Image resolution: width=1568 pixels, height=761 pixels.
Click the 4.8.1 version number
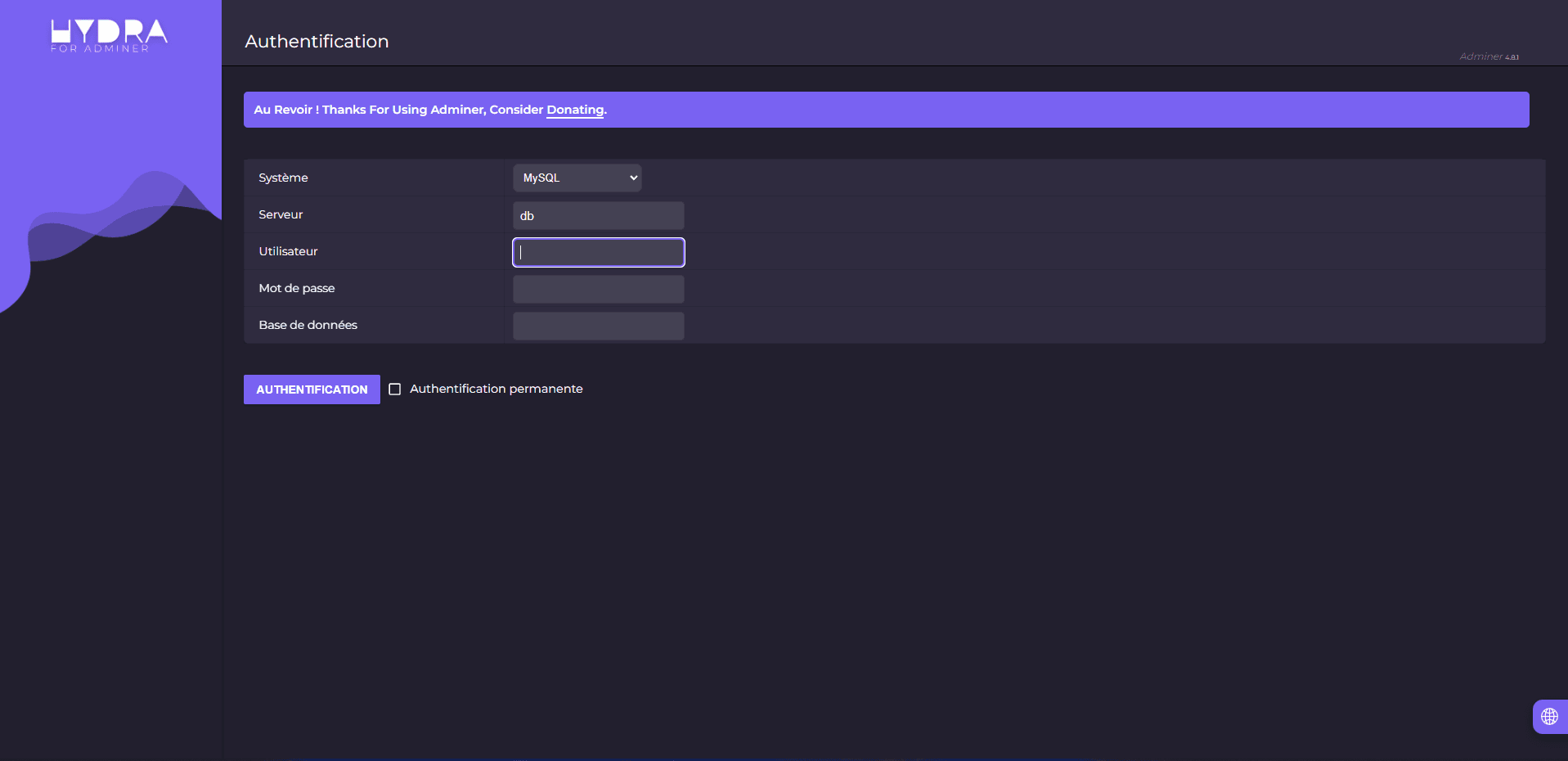(1512, 57)
